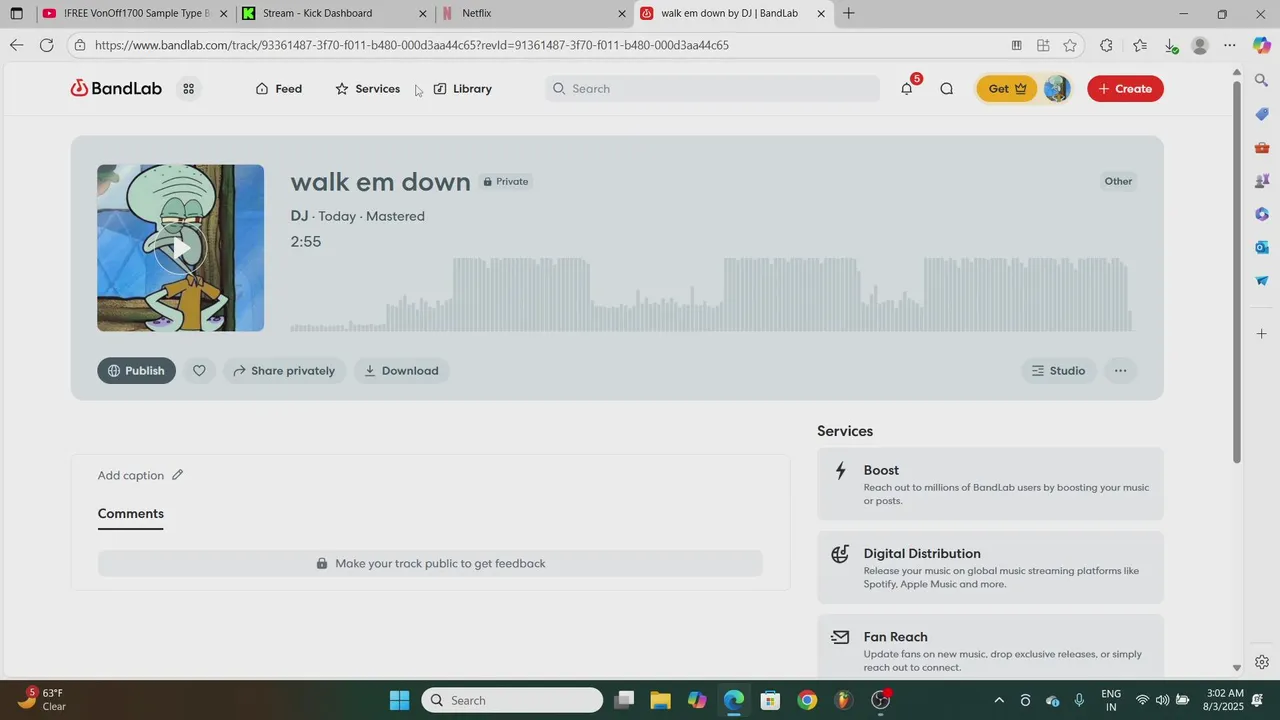Click the BandLab search field
1280x720 pixels.
712,88
